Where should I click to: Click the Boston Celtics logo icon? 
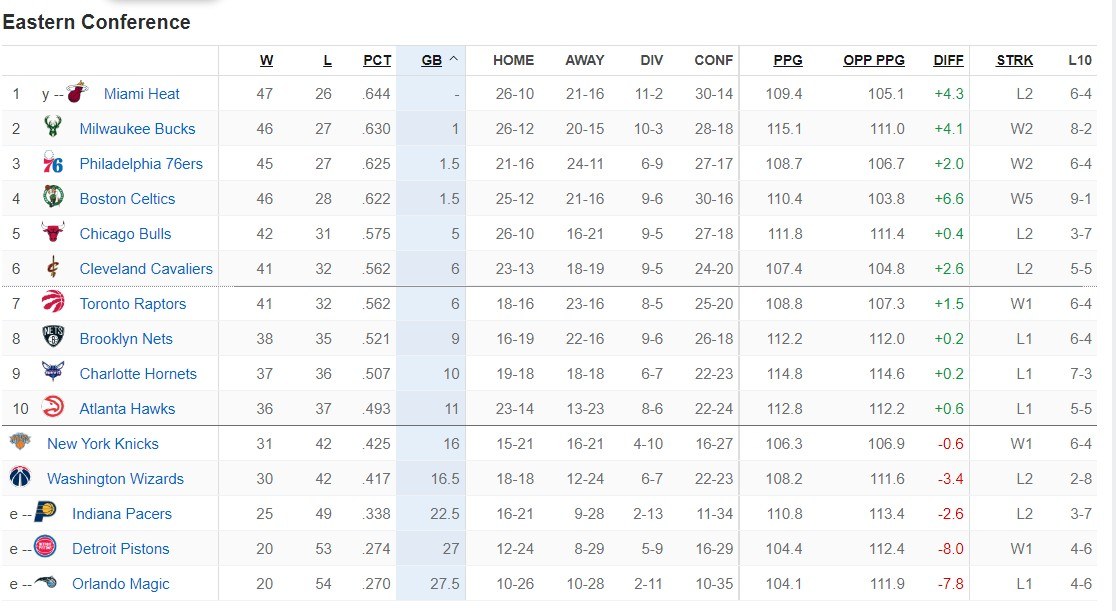53,198
